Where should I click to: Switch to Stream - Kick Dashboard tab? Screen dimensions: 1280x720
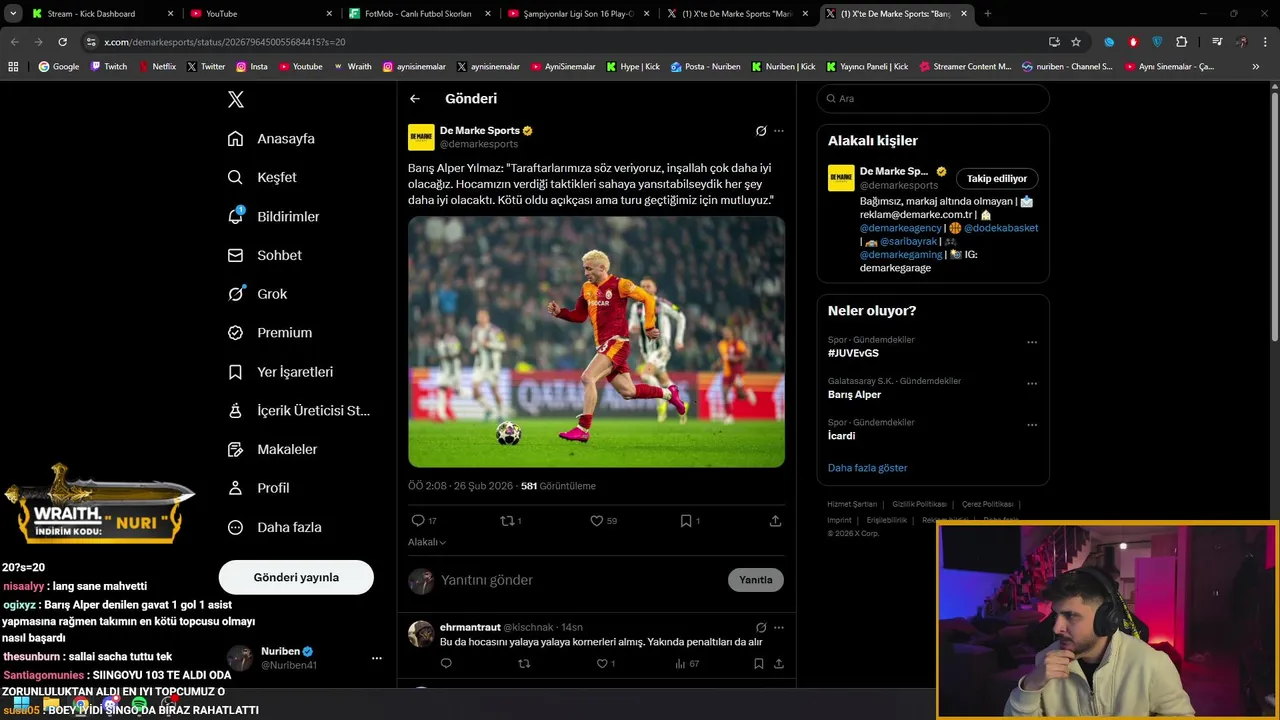click(x=103, y=14)
